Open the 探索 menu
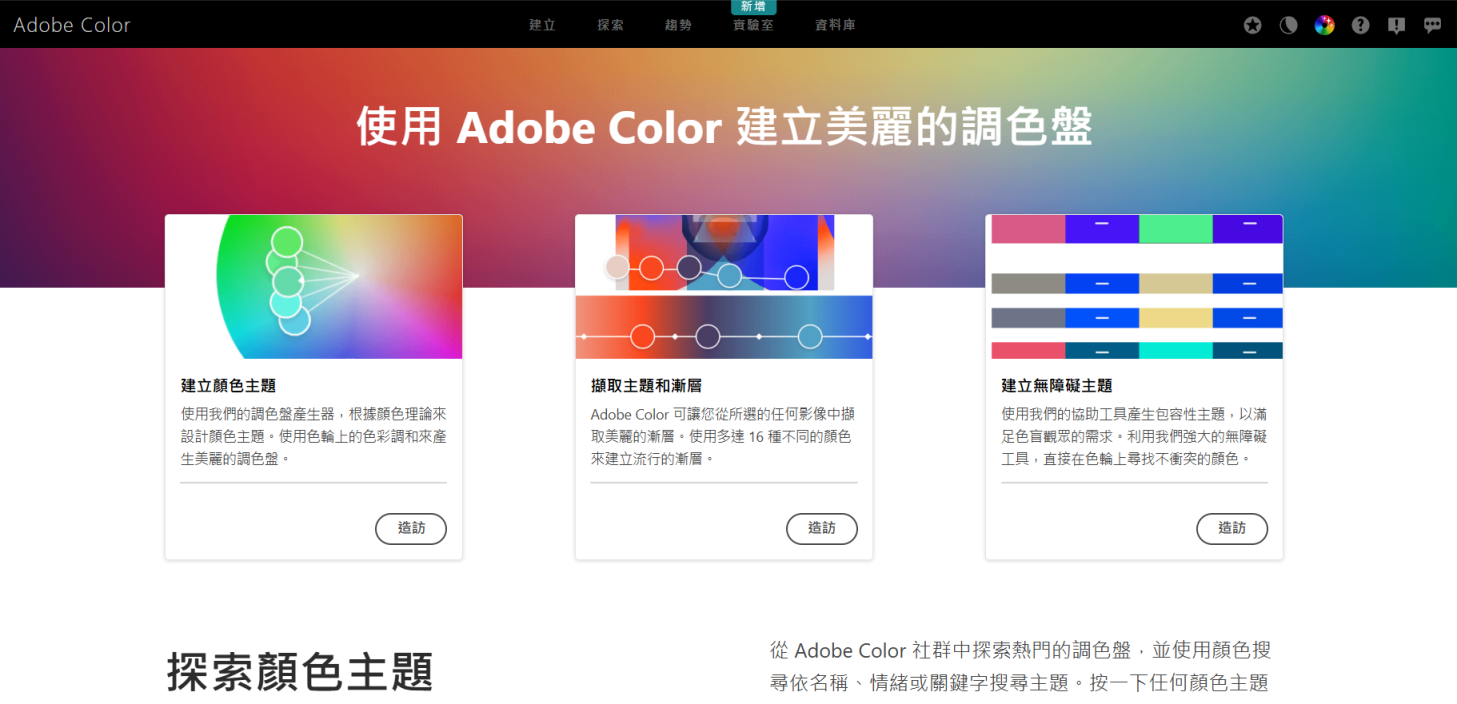The width and height of the screenshot is (1457, 704). pos(610,26)
